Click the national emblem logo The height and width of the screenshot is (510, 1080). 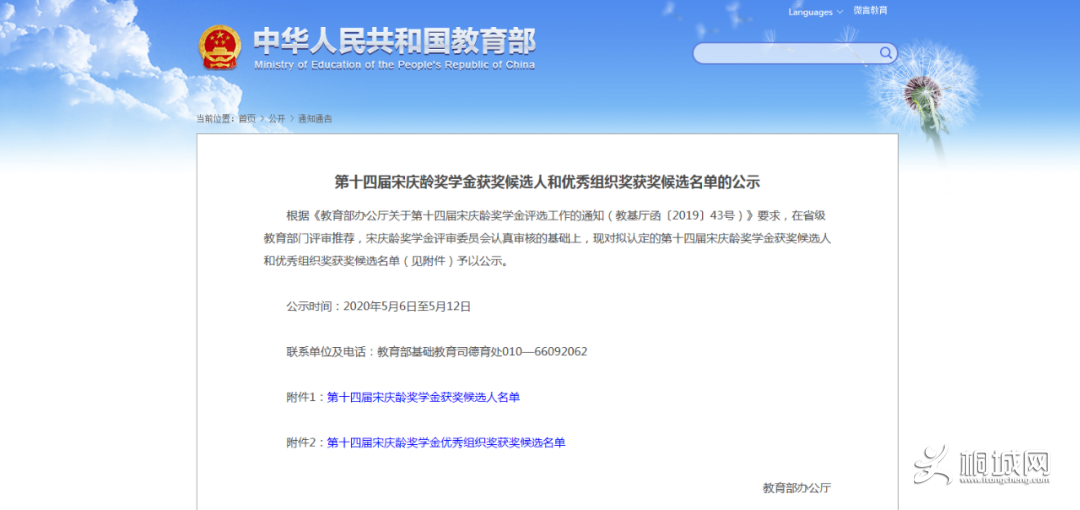(x=220, y=47)
